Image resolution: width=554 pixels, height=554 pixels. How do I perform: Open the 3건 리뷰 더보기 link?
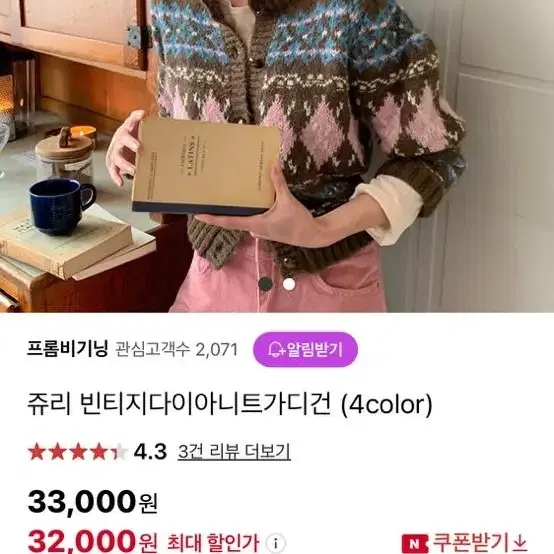[x=234, y=452]
